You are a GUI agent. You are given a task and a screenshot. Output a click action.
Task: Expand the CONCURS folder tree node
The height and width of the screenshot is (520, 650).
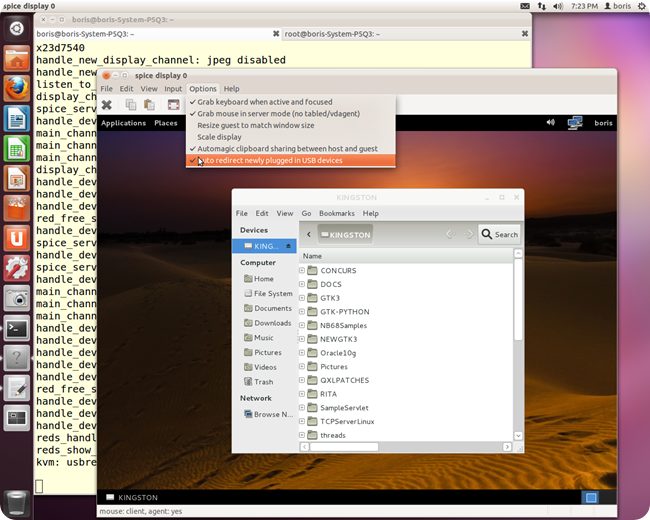tap(302, 271)
